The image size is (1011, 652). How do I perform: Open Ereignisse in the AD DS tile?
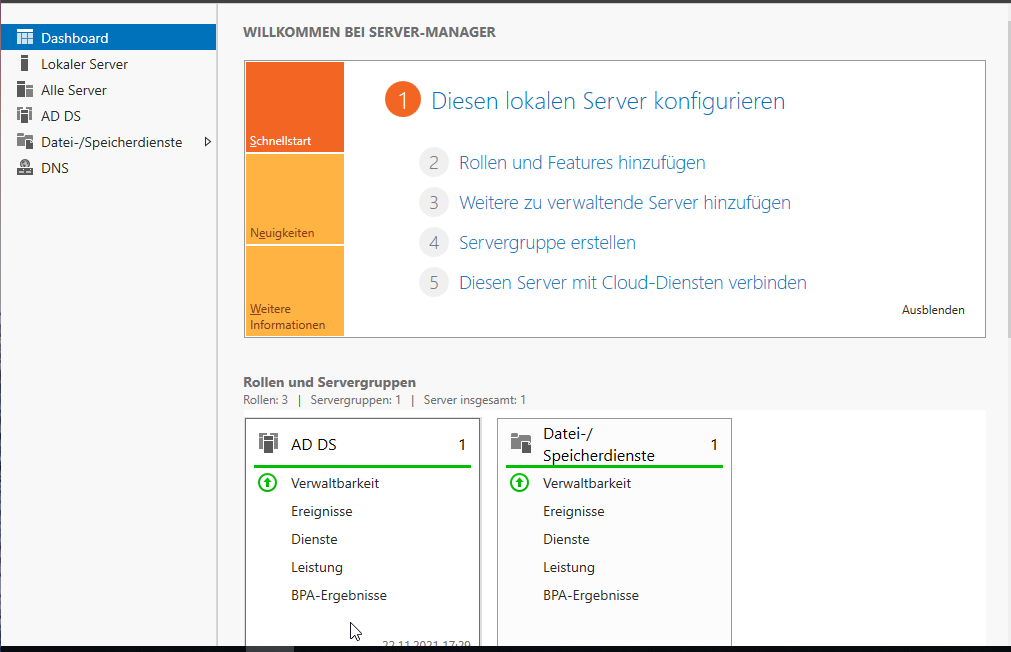(x=321, y=511)
